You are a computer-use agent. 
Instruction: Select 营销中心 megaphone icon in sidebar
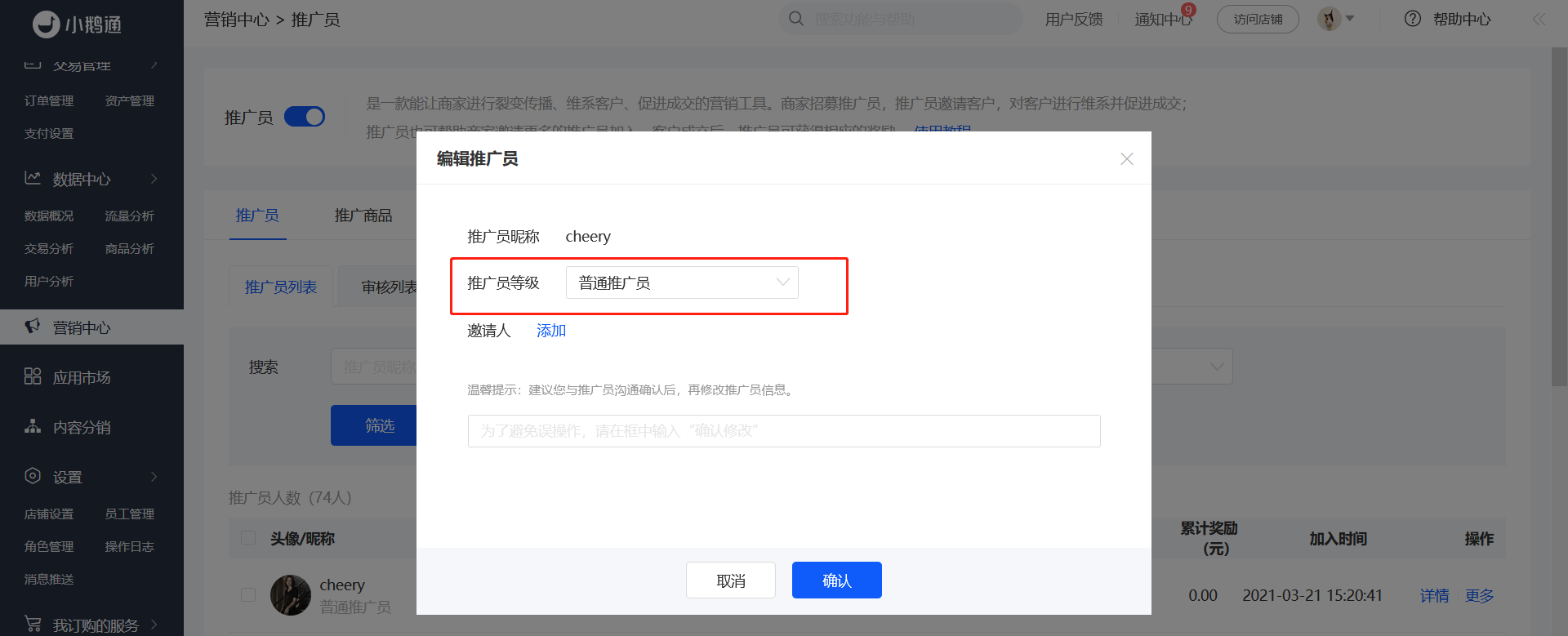(33, 327)
